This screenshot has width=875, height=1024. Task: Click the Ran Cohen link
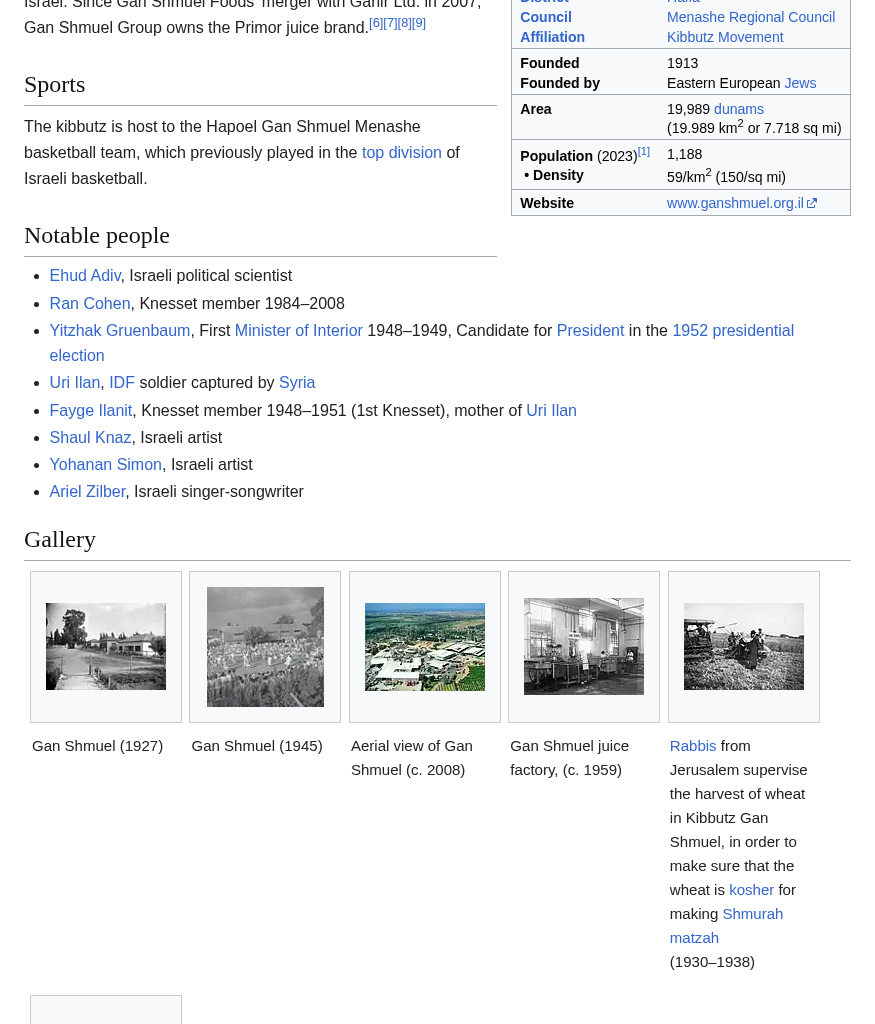click(x=90, y=303)
